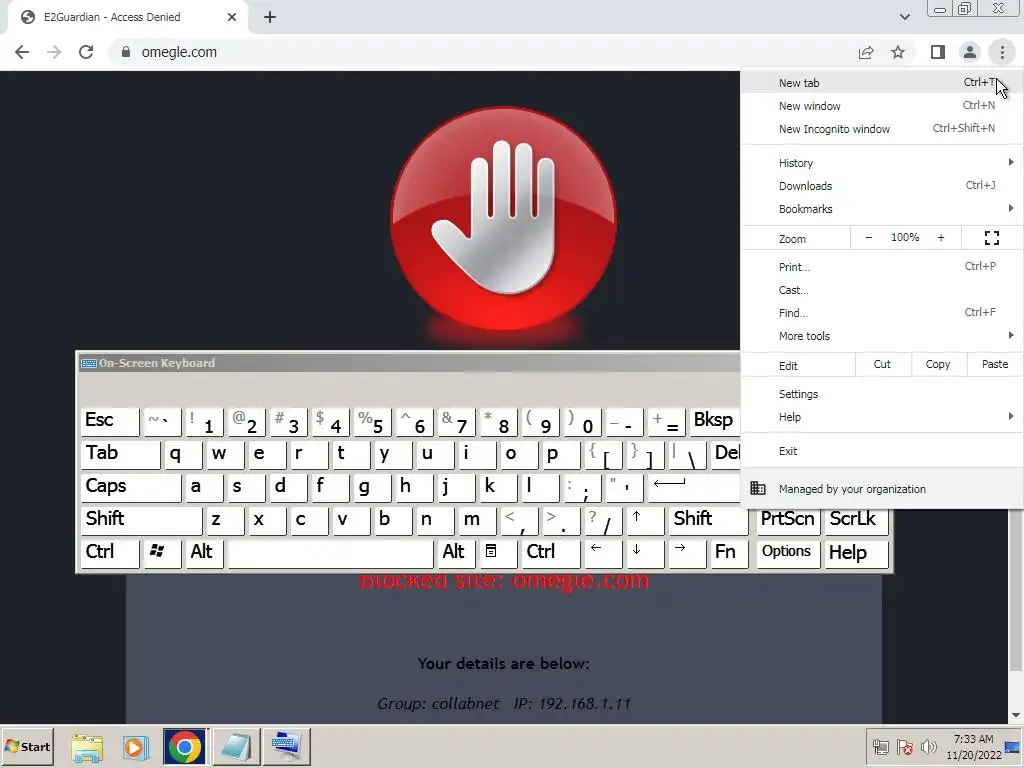Expand the More tools submenu
The image size is (1024, 768).
click(x=882, y=336)
